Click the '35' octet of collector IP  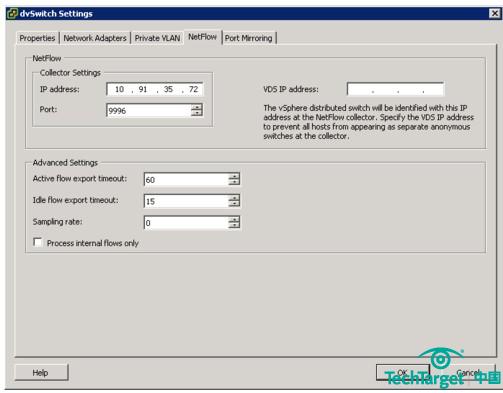tap(168, 89)
